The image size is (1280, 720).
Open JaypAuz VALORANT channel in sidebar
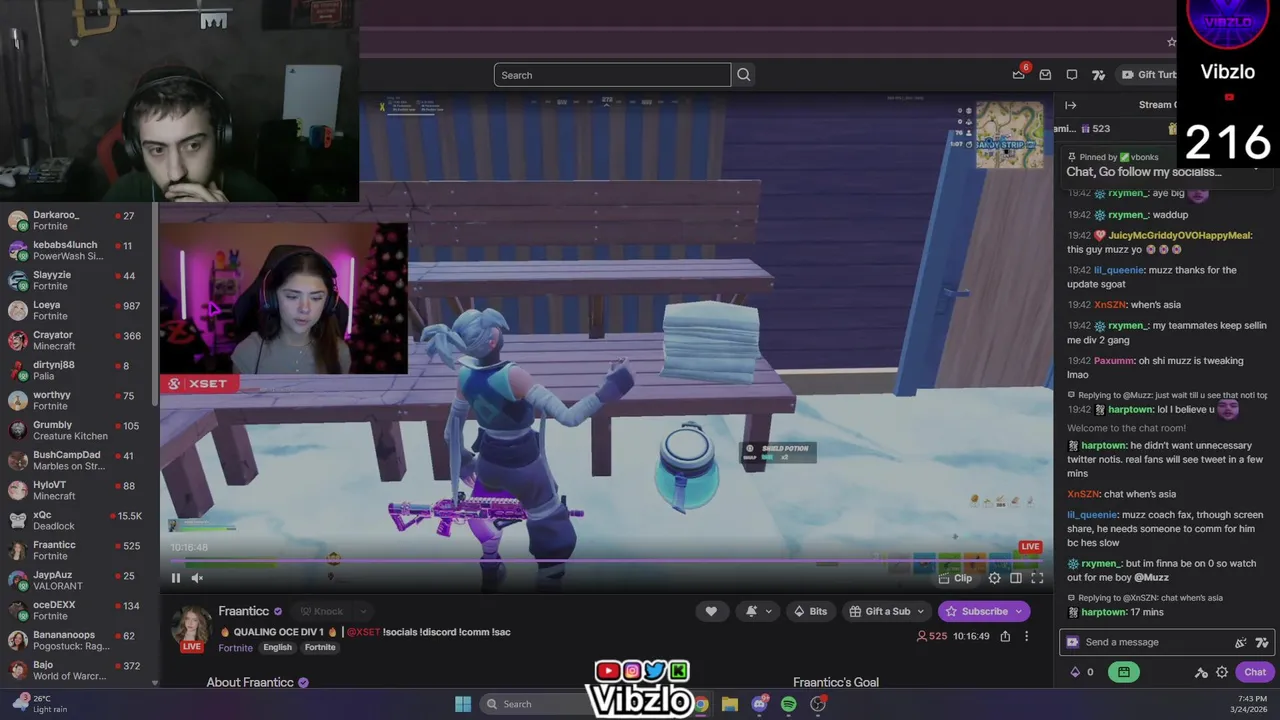tap(76, 580)
